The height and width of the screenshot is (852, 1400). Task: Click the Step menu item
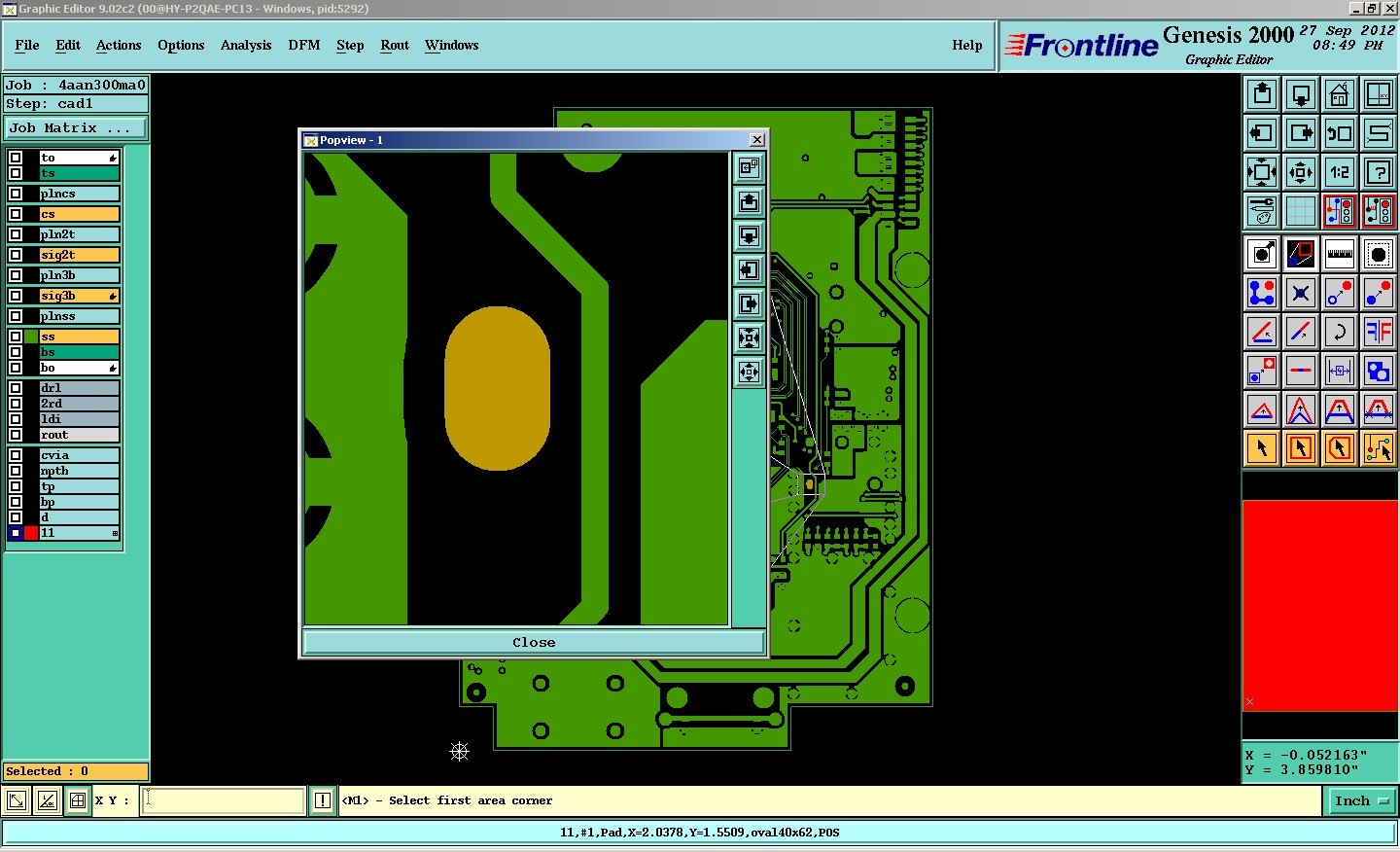pos(350,46)
